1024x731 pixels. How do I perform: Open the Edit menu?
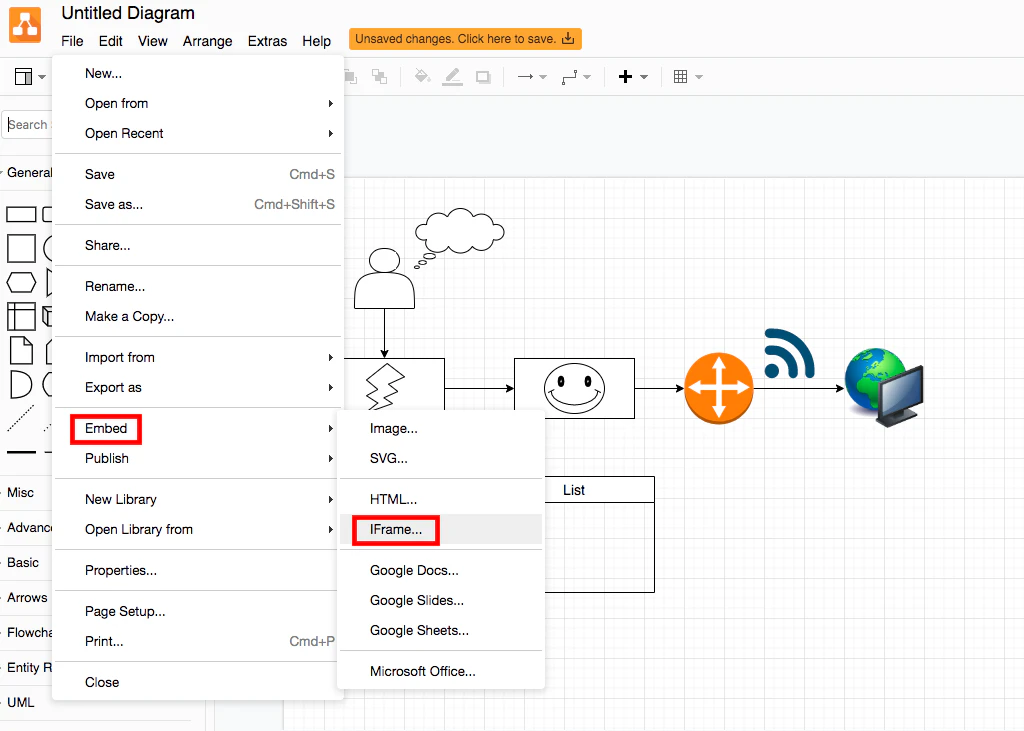pos(110,41)
